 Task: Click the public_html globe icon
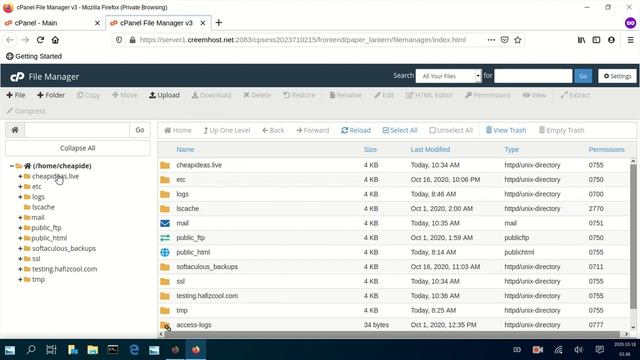165,252
